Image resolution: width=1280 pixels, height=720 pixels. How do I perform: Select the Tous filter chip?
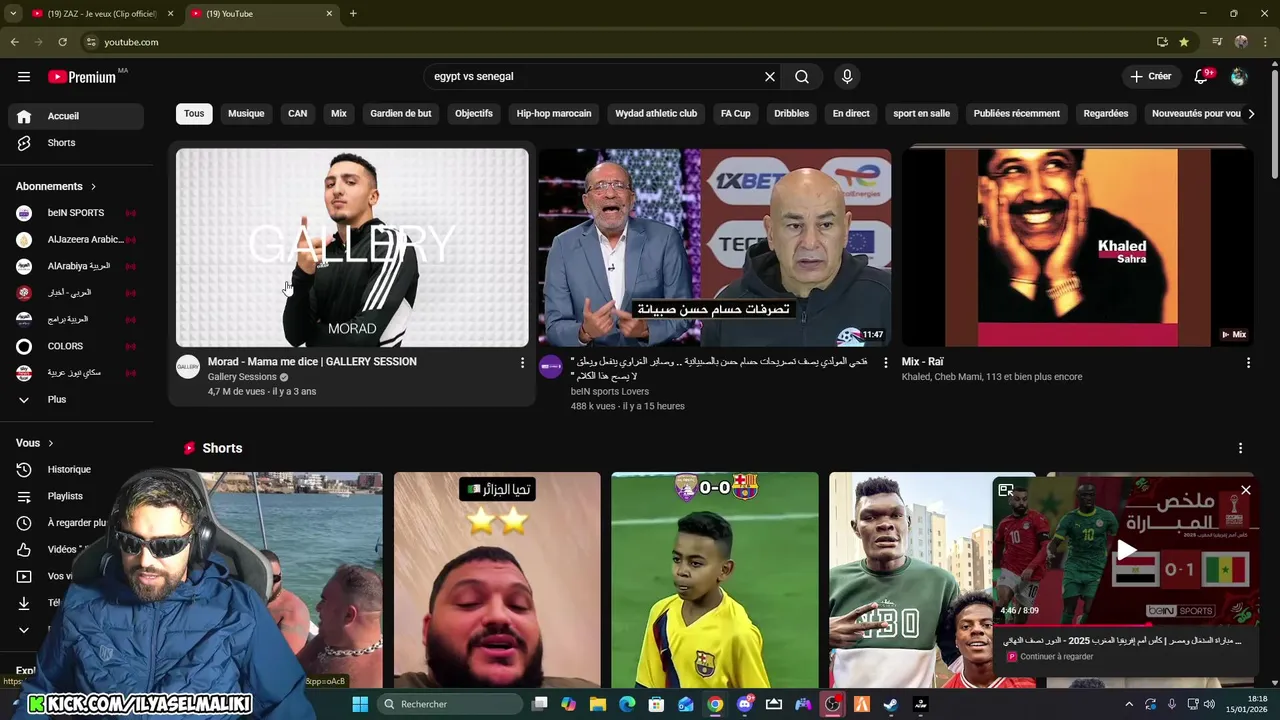click(x=194, y=113)
